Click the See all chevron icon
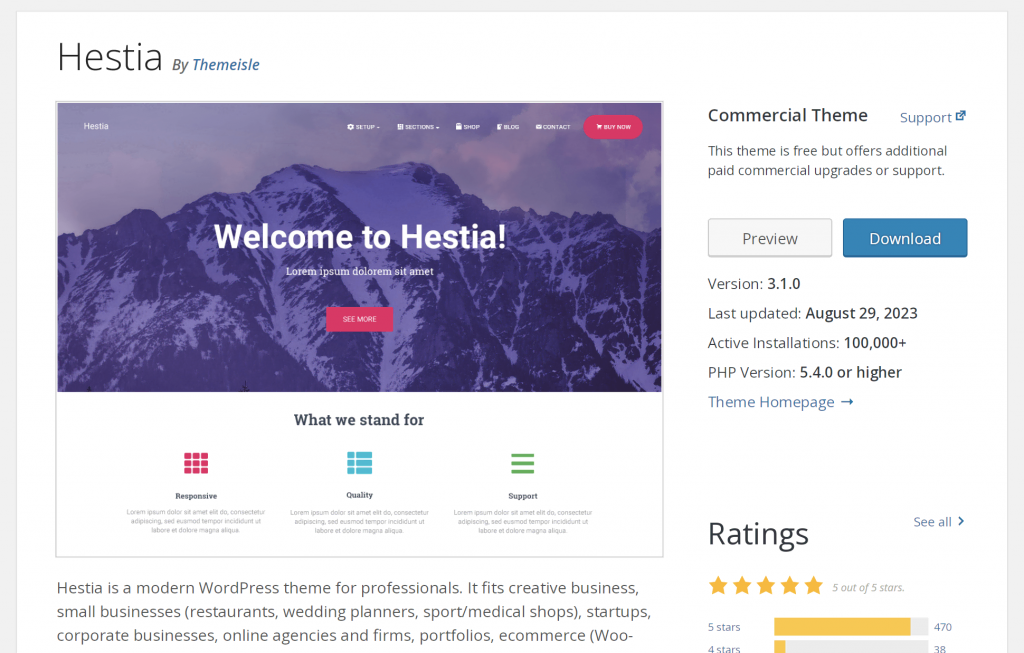 [x=961, y=521]
